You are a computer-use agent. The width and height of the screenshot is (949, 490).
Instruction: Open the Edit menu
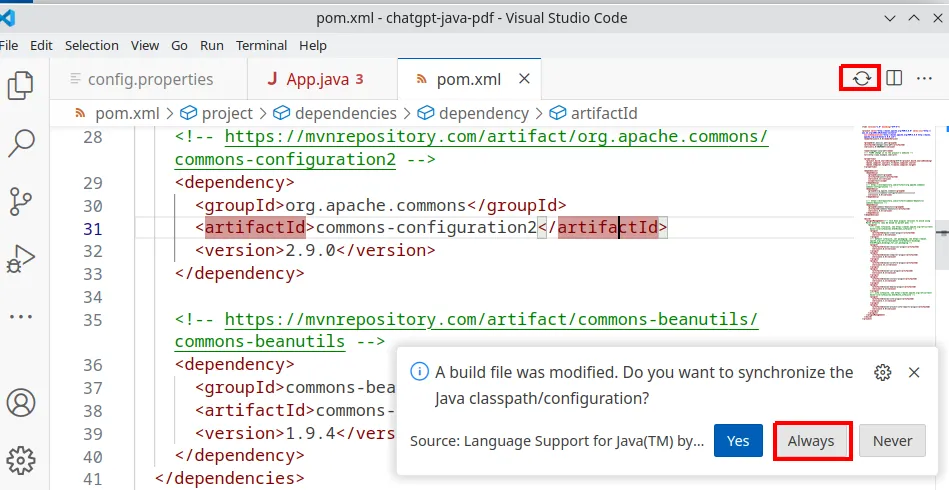[41, 45]
